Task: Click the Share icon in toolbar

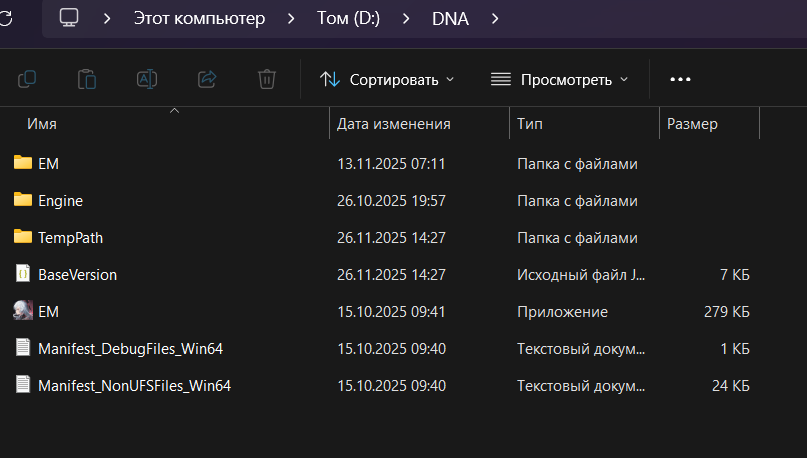Action: 207,79
